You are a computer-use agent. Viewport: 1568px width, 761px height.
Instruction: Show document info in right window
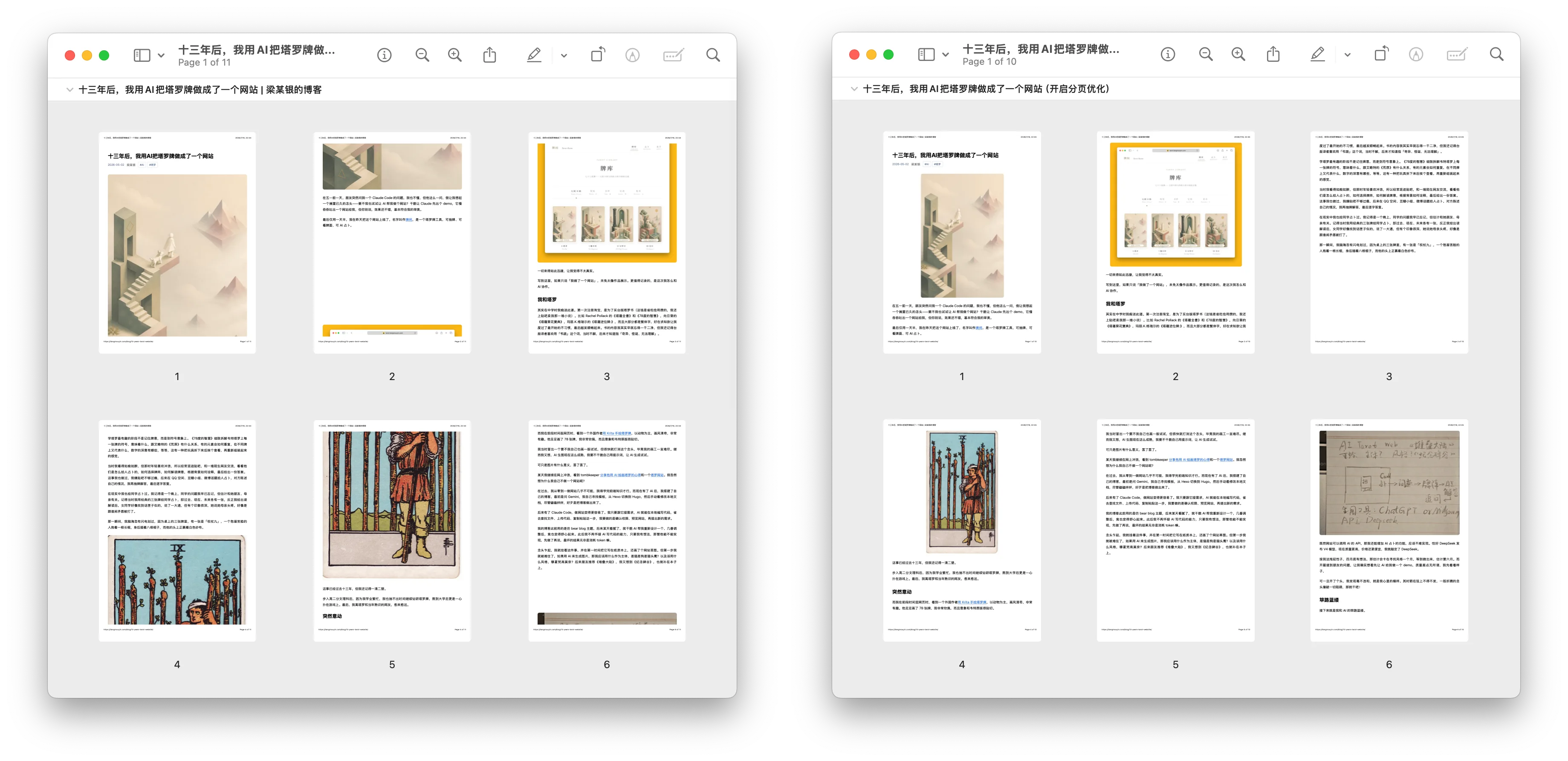pyautogui.click(x=1168, y=55)
